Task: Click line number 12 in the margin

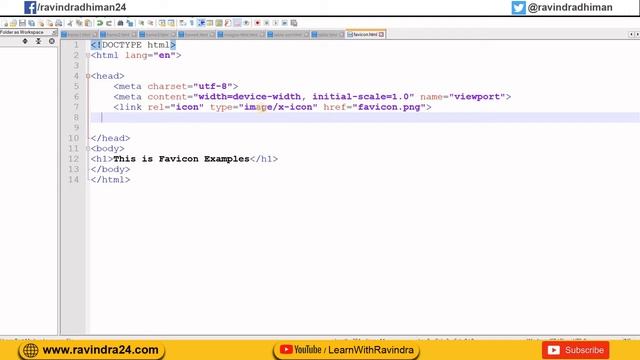Action: click(73, 159)
